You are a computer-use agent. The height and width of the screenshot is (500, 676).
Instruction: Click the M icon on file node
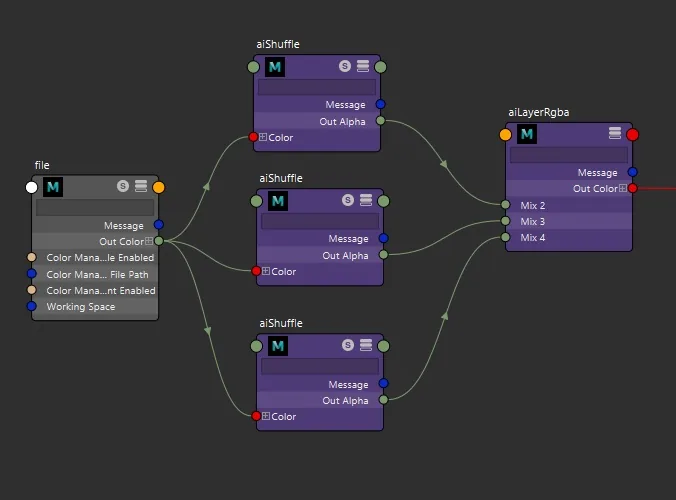click(x=53, y=187)
